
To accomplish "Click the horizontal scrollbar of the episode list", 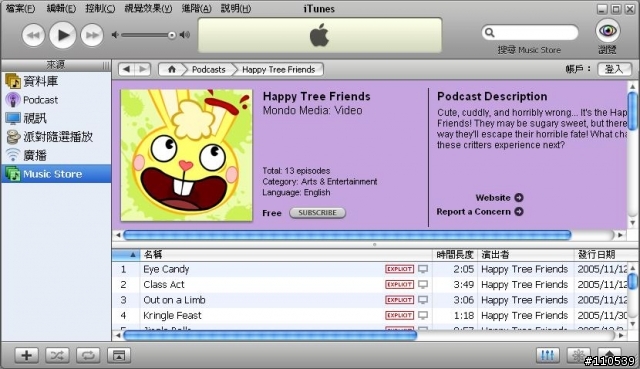I will click(270, 336).
